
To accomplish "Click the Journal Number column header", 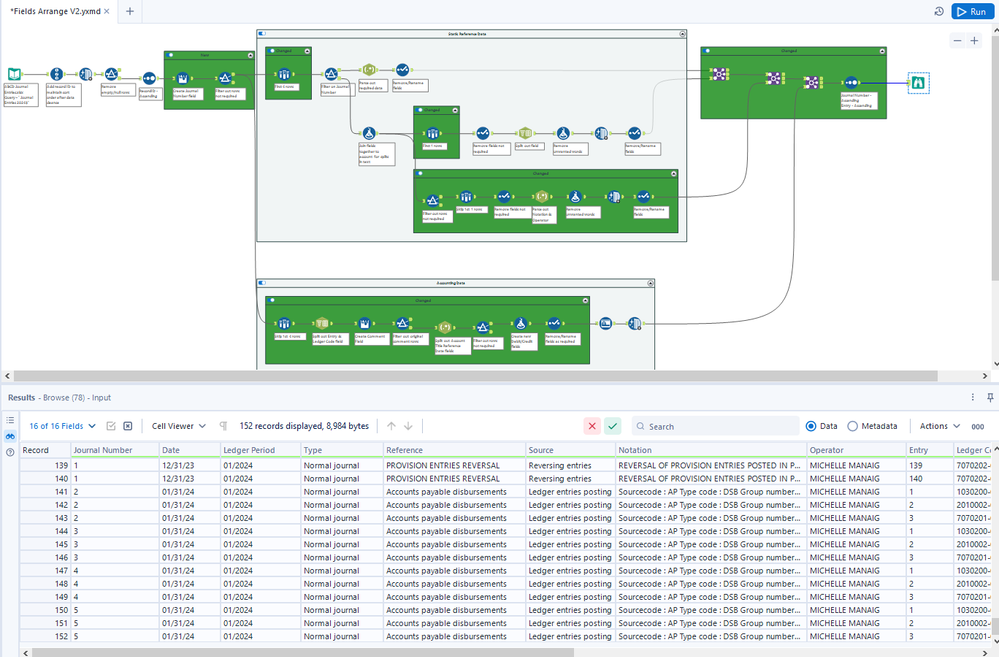I will [113, 450].
